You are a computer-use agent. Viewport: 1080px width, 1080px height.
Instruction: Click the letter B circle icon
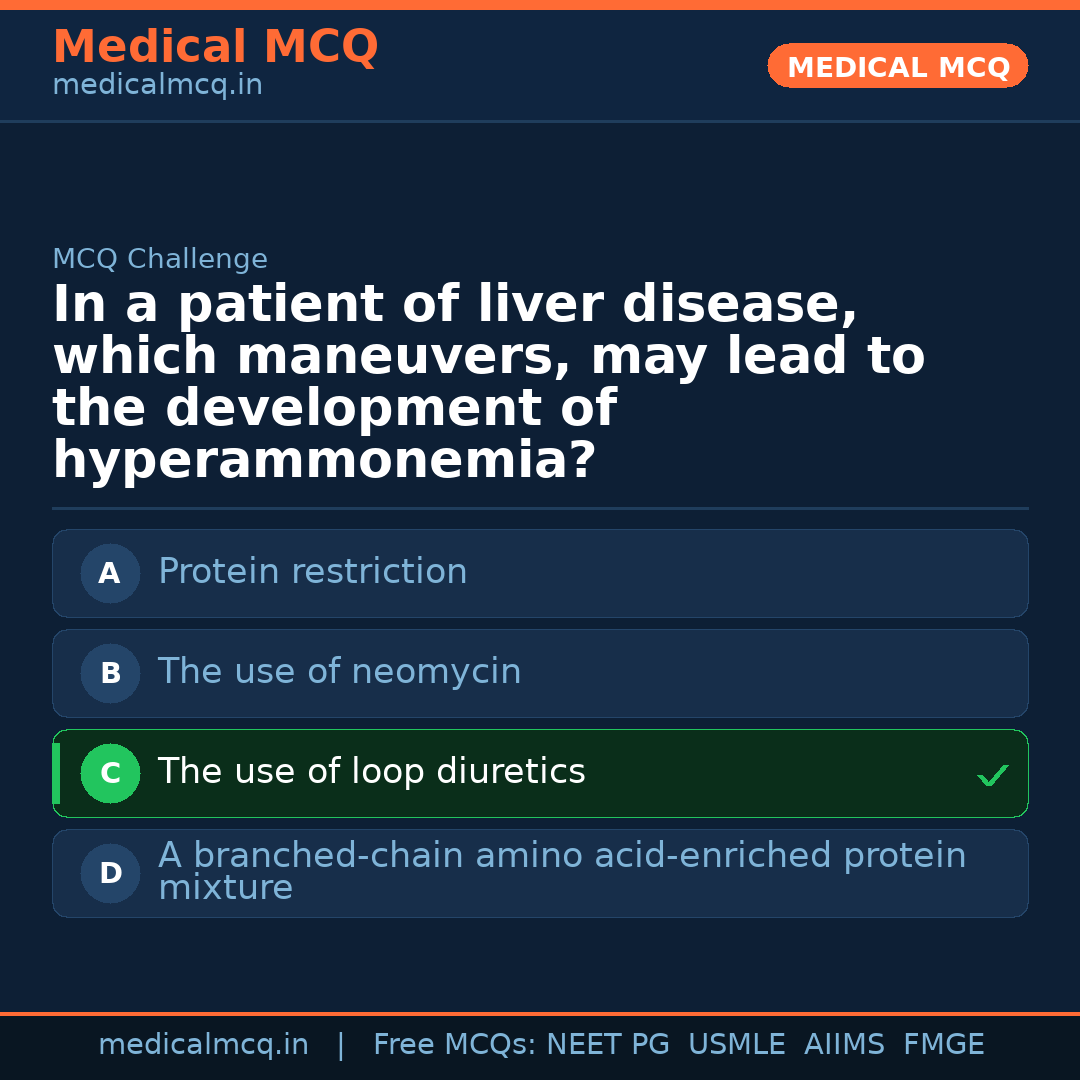click(110, 673)
